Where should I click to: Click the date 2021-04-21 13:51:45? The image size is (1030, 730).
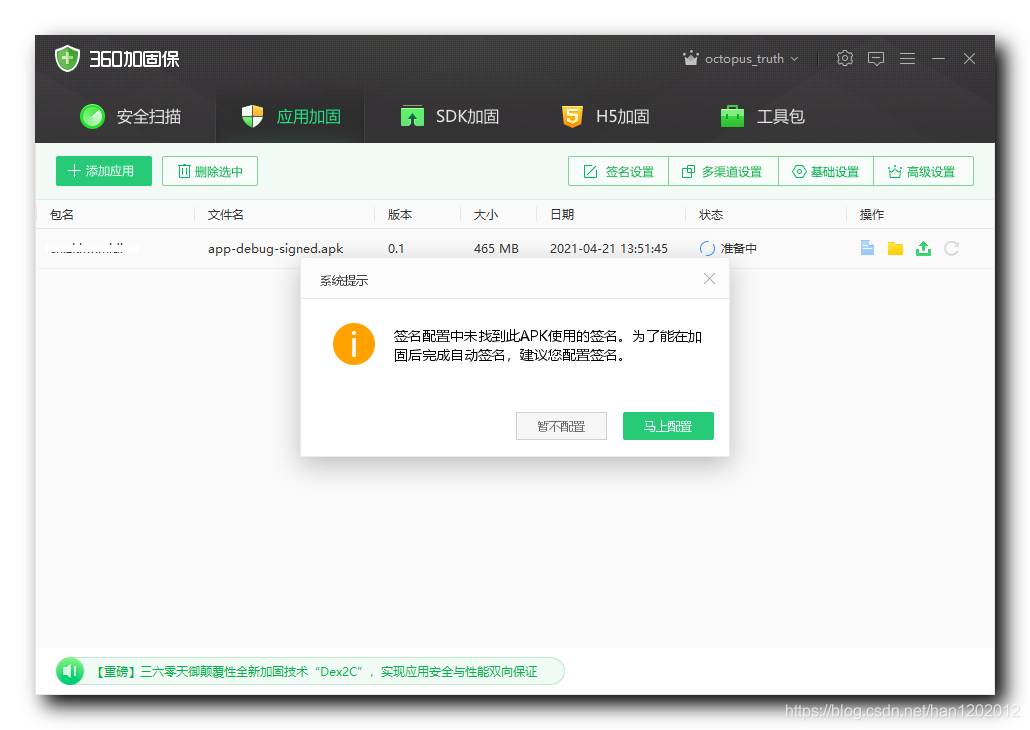608,248
